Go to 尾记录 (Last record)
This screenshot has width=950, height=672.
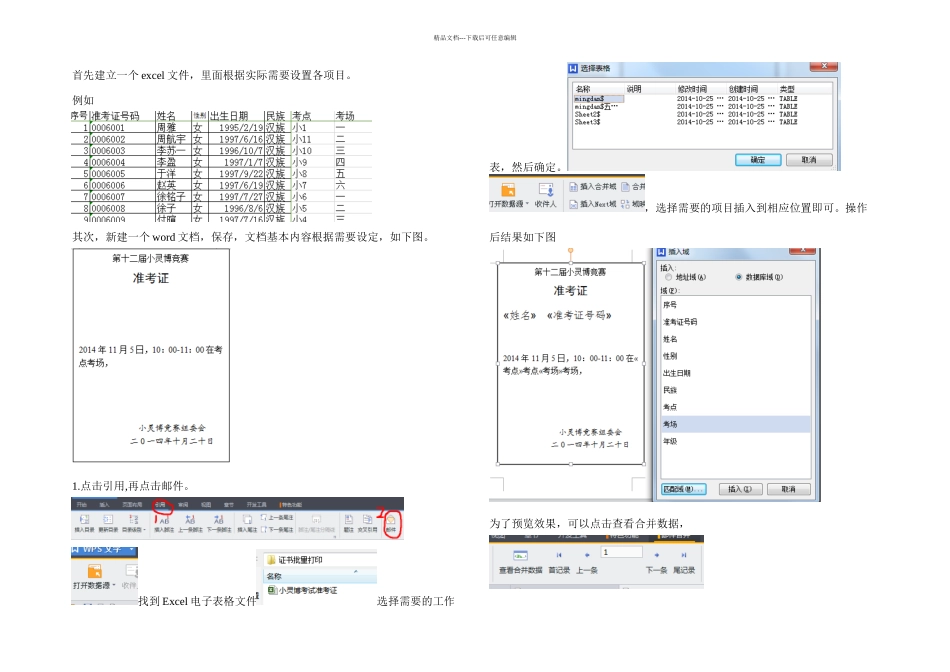tap(684, 562)
